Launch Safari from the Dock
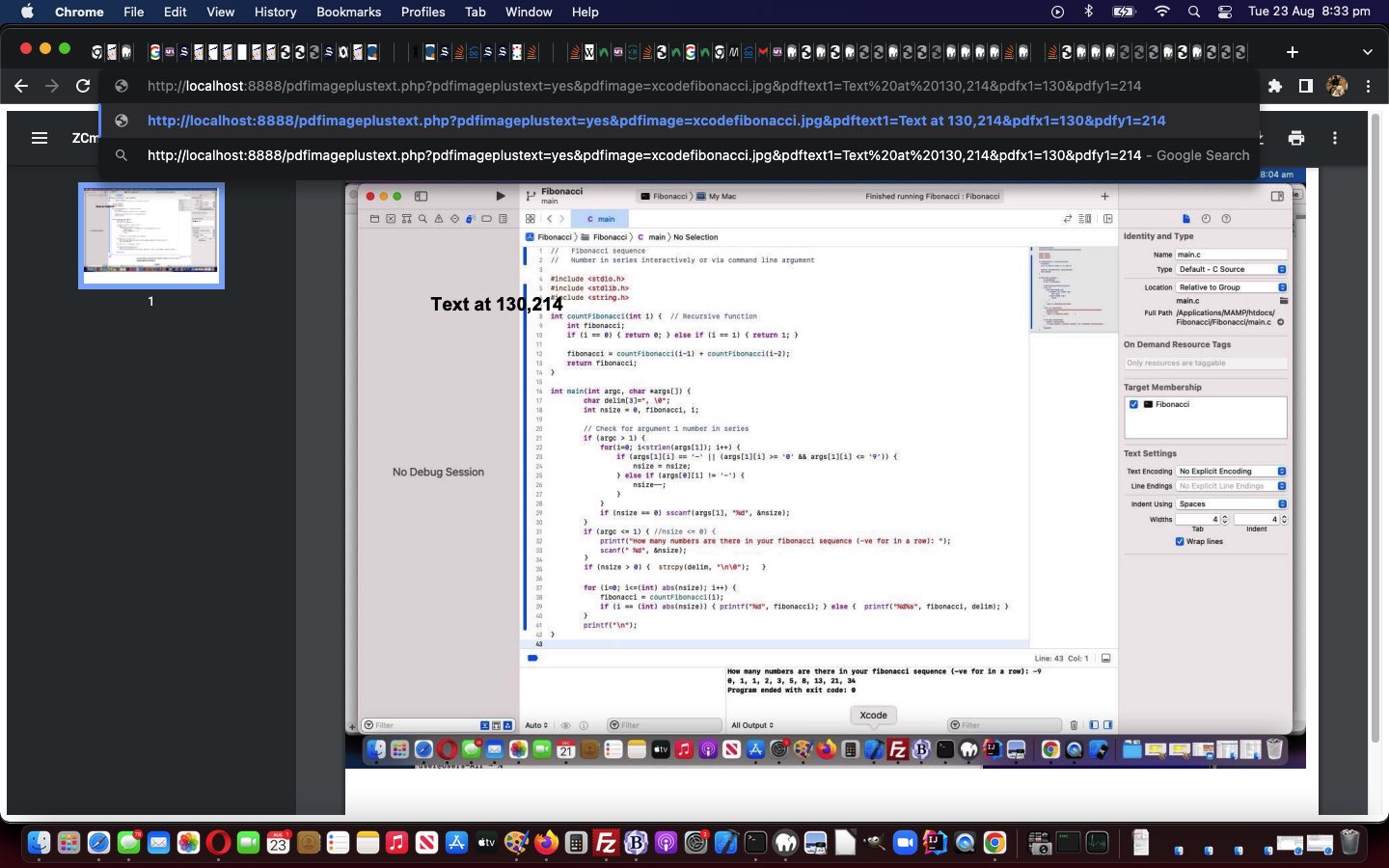Viewport: 1389px width, 868px height. pos(98,843)
